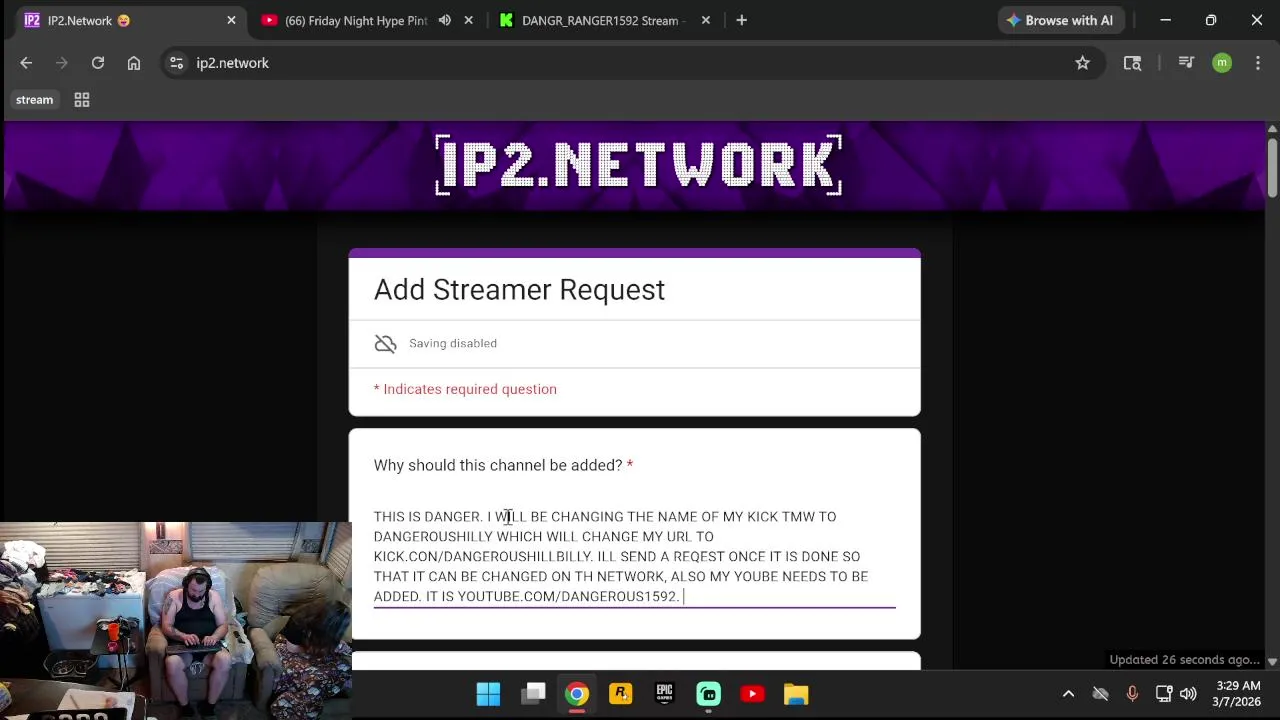The width and height of the screenshot is (1280, 720).
Task: Click the Saving disabled cloud icon
Action: tap(385, 344)
